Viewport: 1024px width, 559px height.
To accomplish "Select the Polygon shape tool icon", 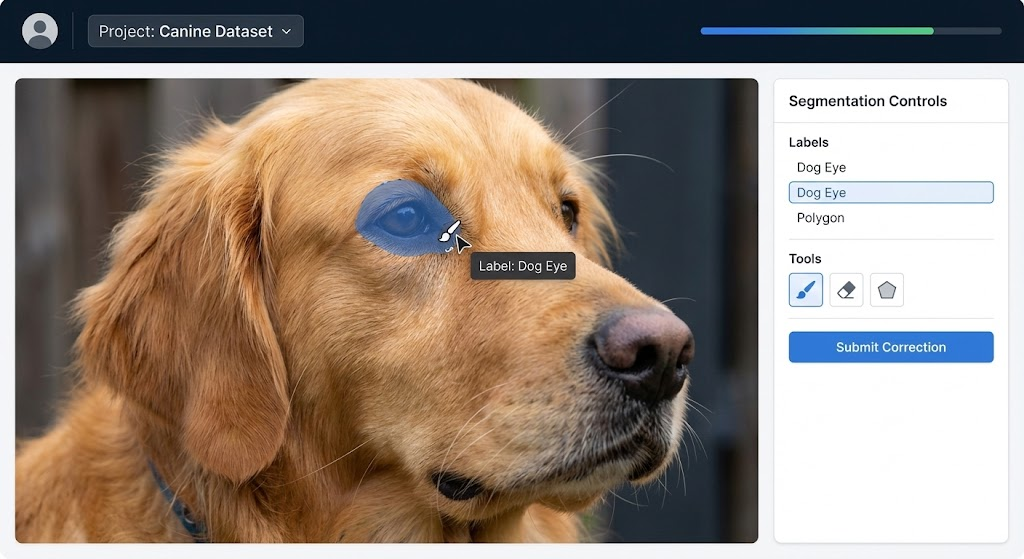I will 886,290.
